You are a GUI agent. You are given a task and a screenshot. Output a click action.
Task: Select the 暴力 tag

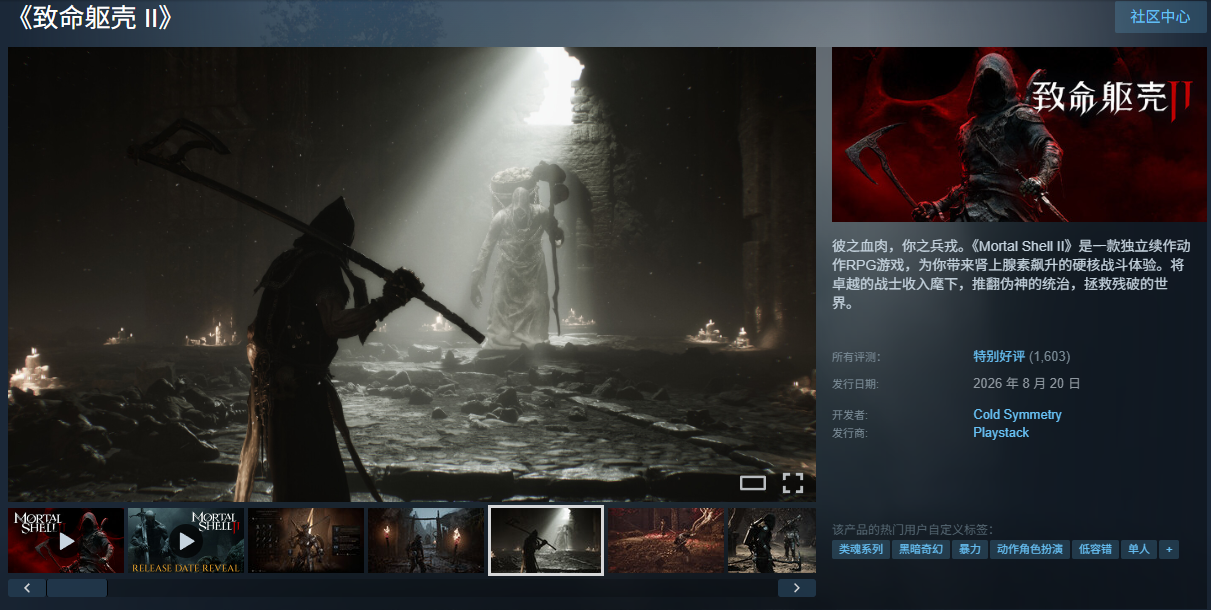click(970, 549)
